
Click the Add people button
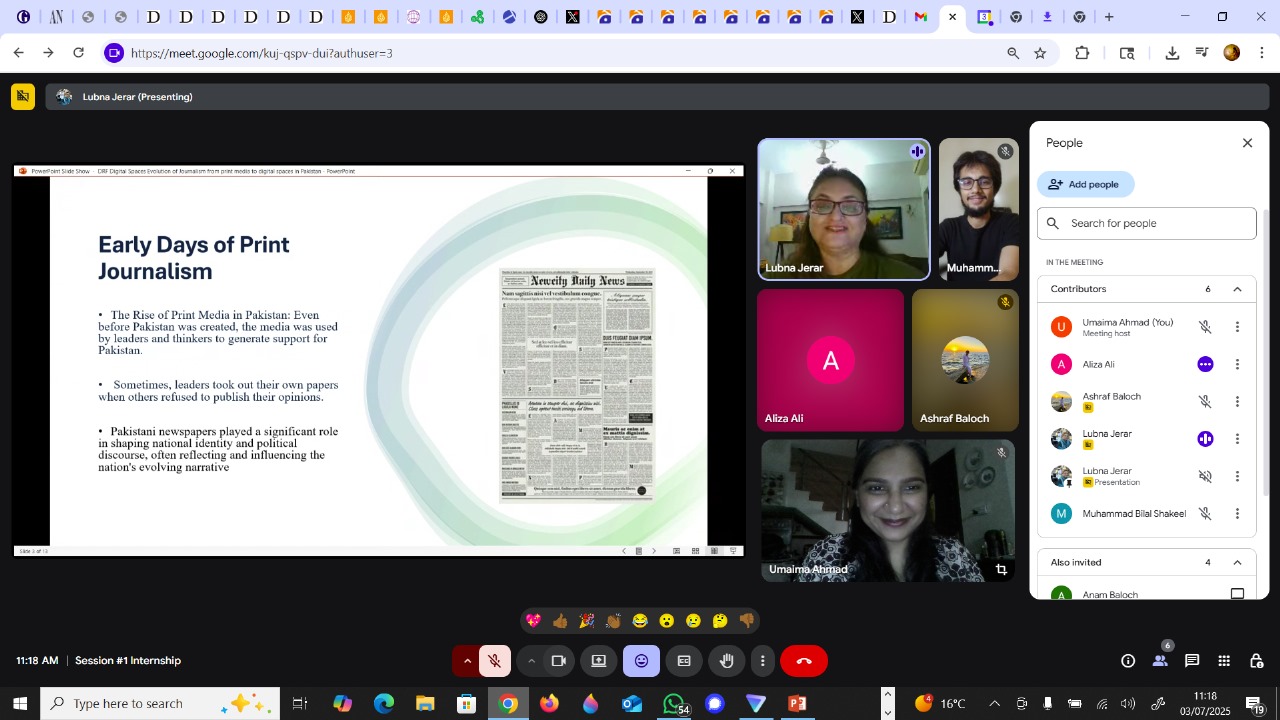[x=1085, y=184]
